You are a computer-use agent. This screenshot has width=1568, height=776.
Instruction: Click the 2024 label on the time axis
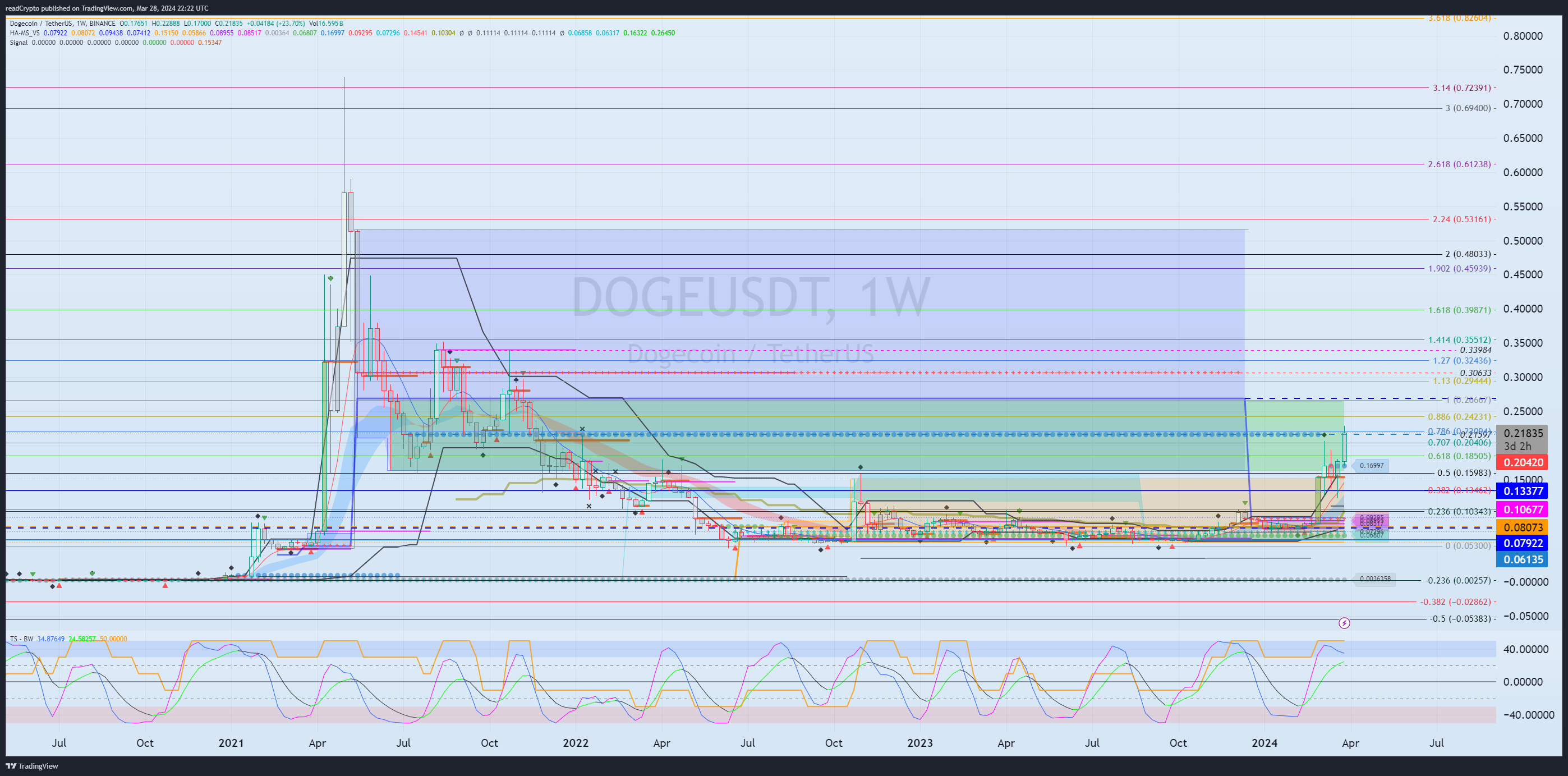coord(1264,742)
